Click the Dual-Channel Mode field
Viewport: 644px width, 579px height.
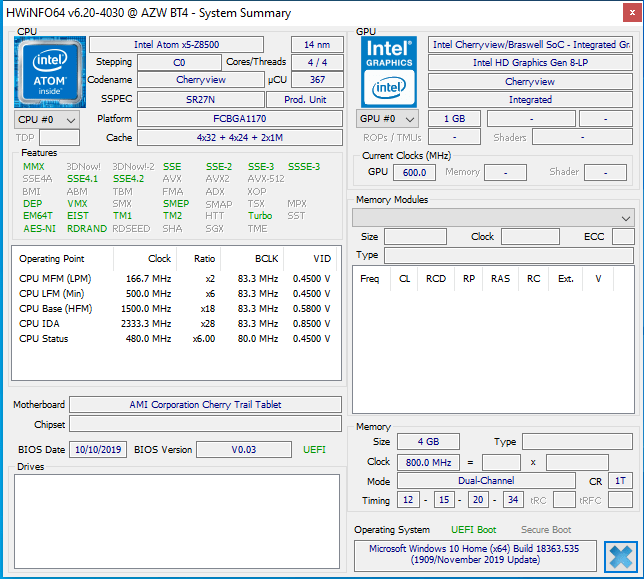tap(486, 481)
